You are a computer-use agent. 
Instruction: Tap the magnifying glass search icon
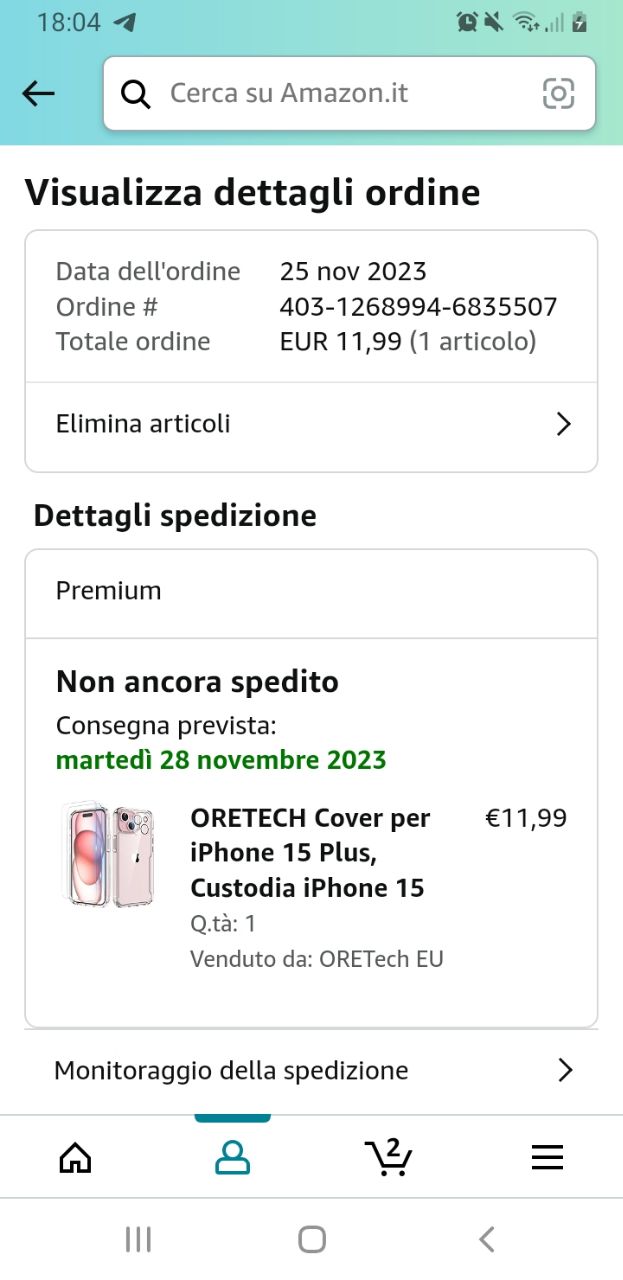pyautogui.click(x=136, y=94)
